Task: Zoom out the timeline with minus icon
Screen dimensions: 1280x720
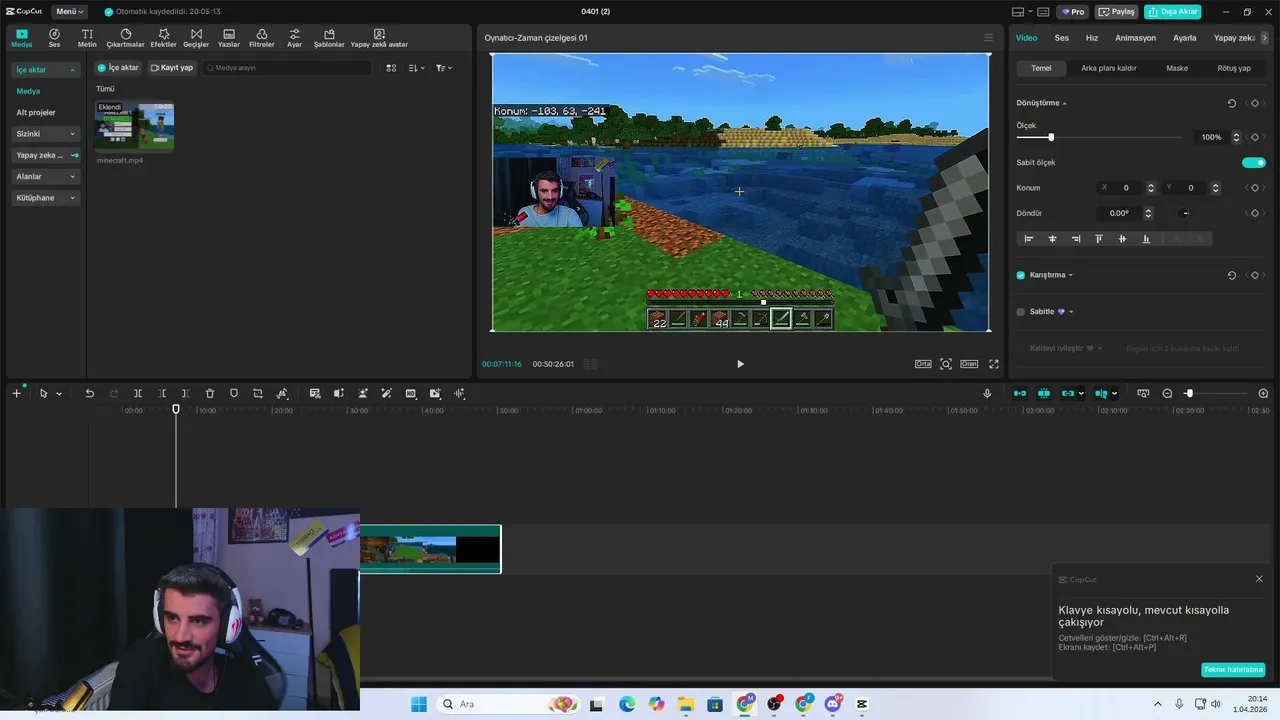Action: point(1167,394)
